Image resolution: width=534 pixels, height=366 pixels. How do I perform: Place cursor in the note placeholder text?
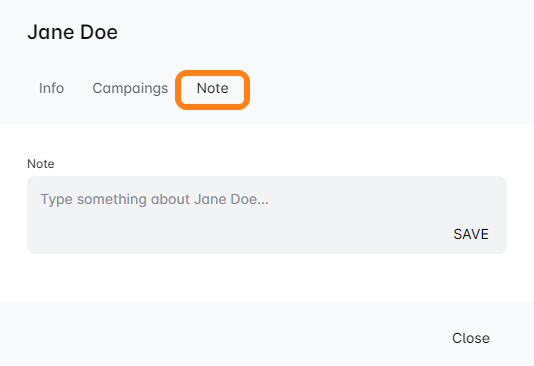click(x=155, y=199)
